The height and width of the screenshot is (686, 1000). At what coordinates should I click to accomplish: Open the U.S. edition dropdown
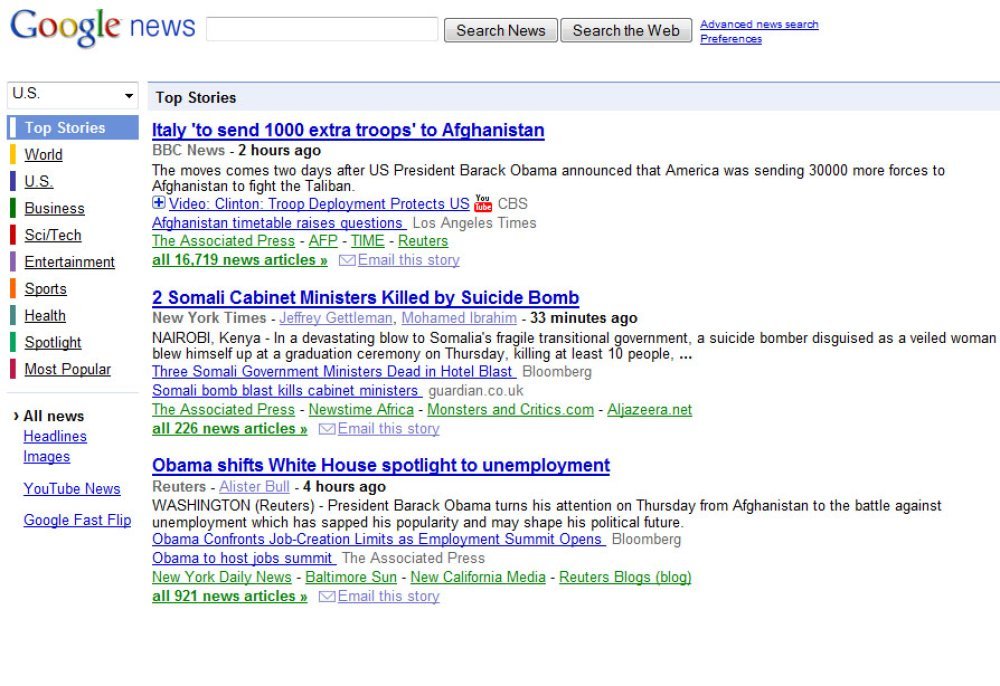[73, 94]
